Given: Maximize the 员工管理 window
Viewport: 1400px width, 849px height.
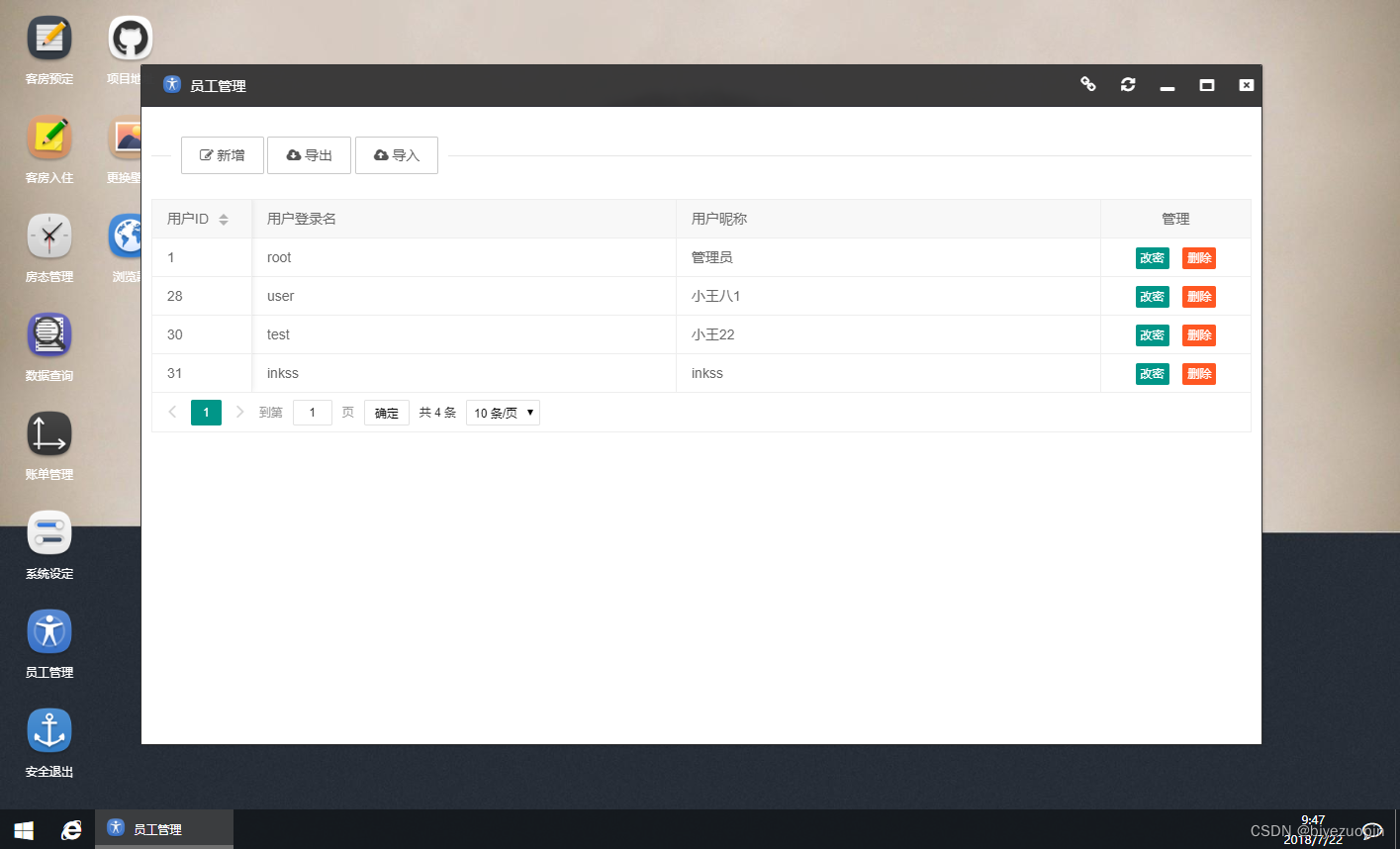Looking at the screenshot, I should click(x=1207, y=85).
